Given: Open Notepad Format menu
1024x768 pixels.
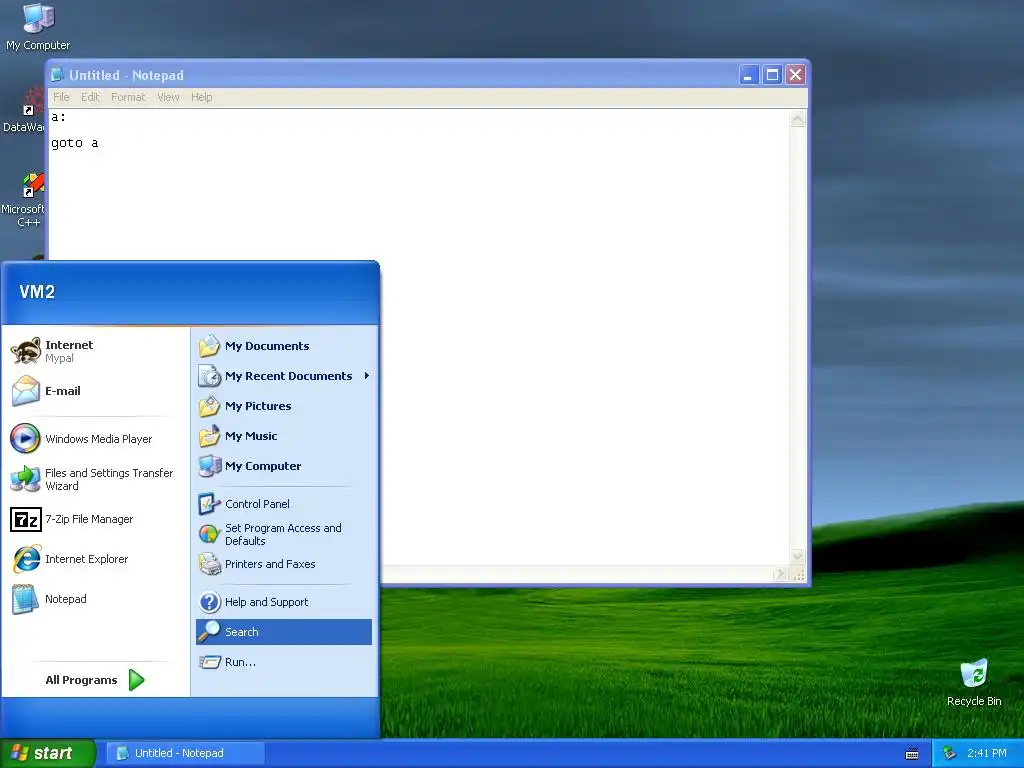Looking at the screenshot, I should (x=128, y=97).
